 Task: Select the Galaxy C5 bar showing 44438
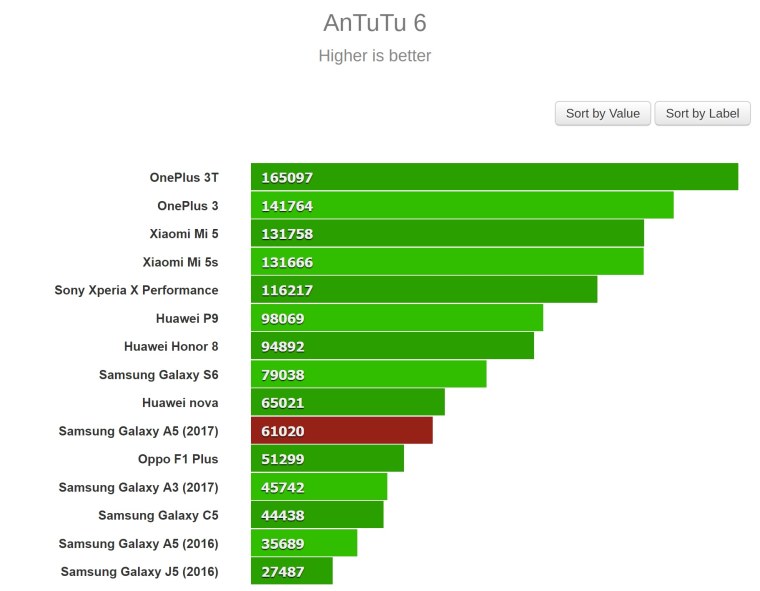[x=317, y=515]
